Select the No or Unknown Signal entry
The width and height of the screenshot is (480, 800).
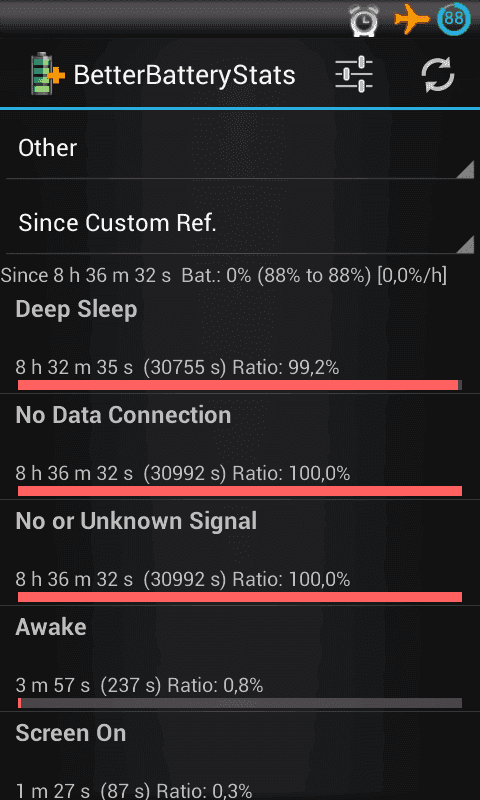(x=240, y=553)
